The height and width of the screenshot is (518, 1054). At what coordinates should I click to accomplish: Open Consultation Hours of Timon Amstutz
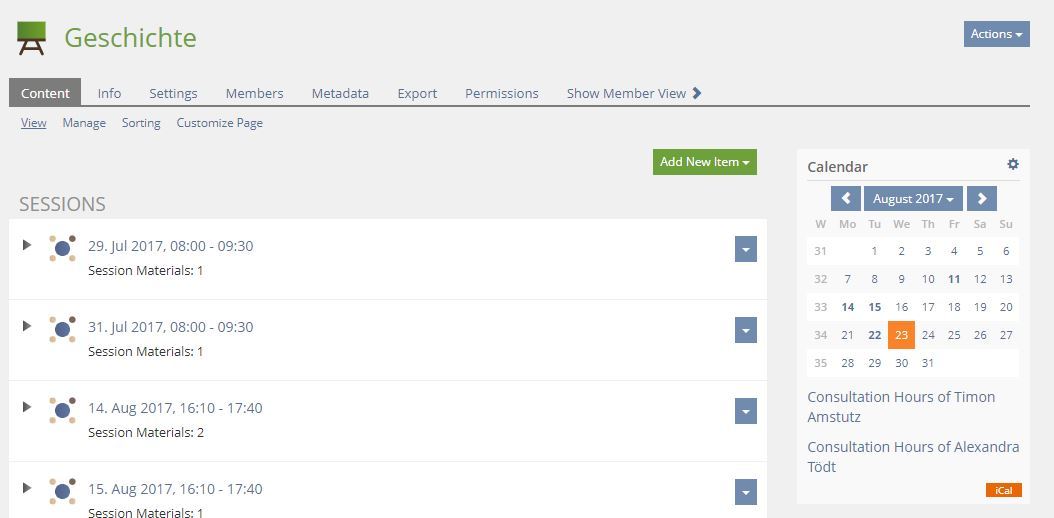click(901, 407)
